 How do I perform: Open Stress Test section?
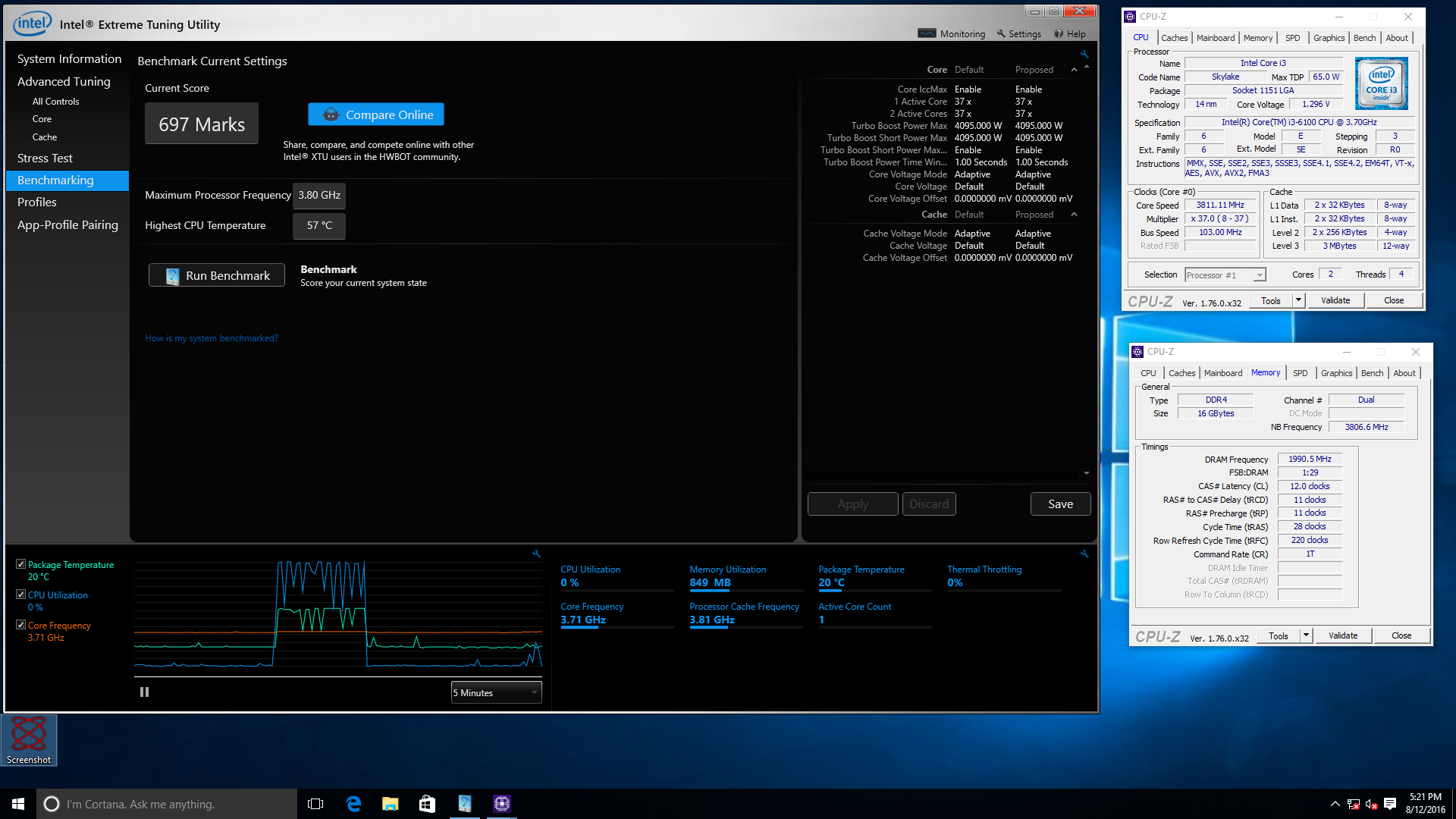coord(45,158)
